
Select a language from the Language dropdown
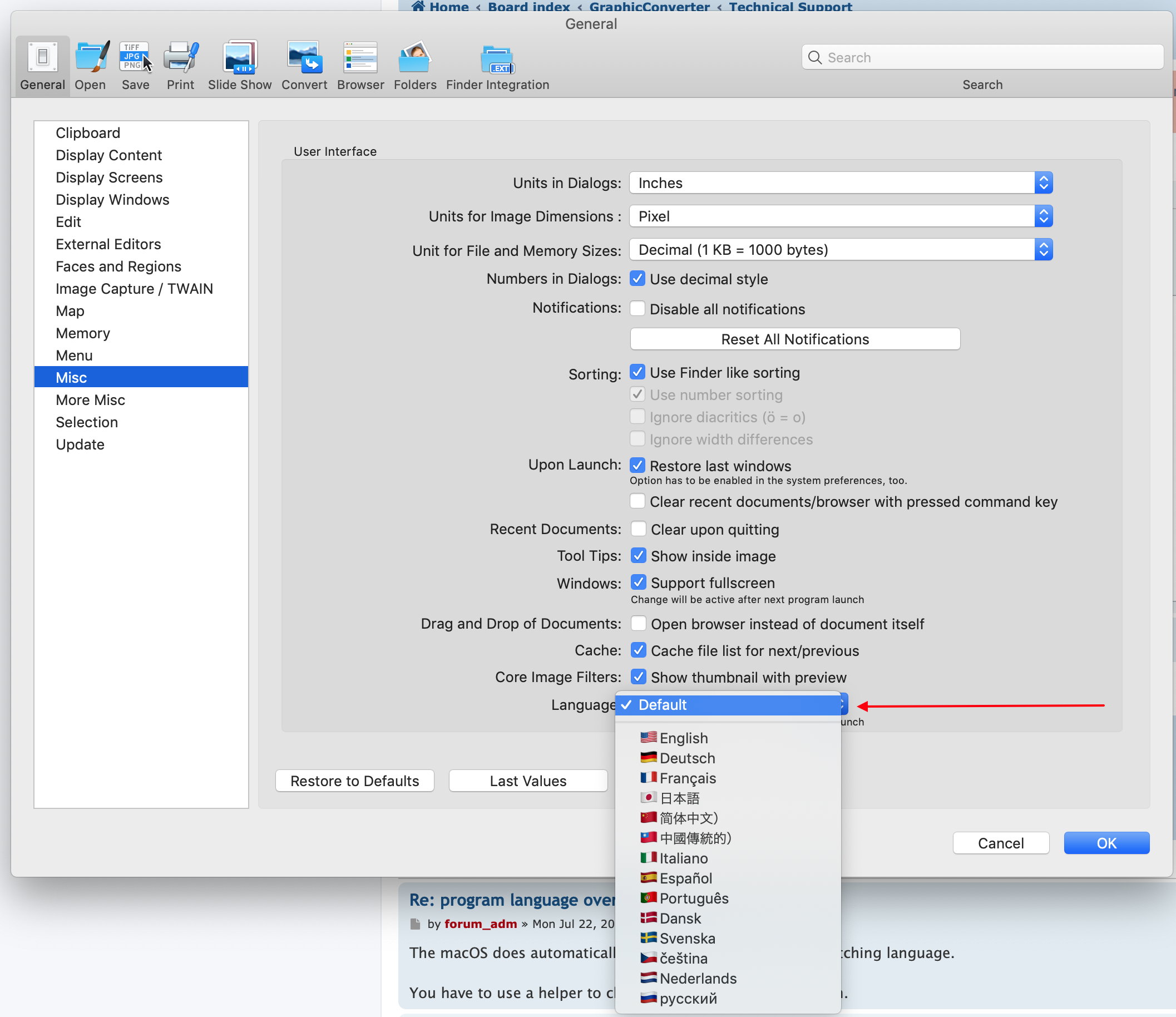[x=683, y=738]
